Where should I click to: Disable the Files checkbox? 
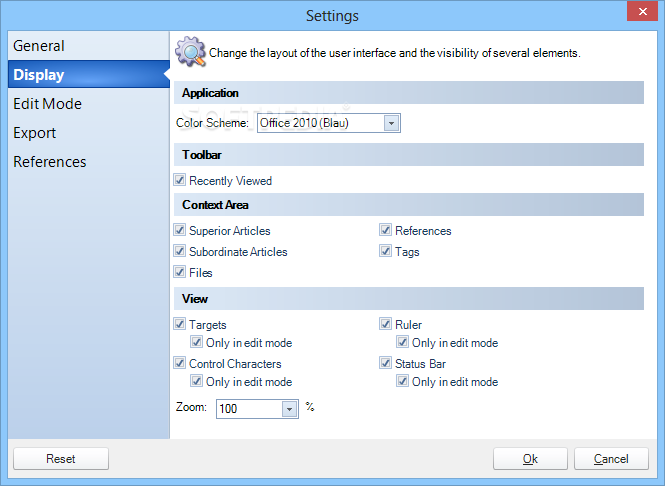click(x=180, y=271)
